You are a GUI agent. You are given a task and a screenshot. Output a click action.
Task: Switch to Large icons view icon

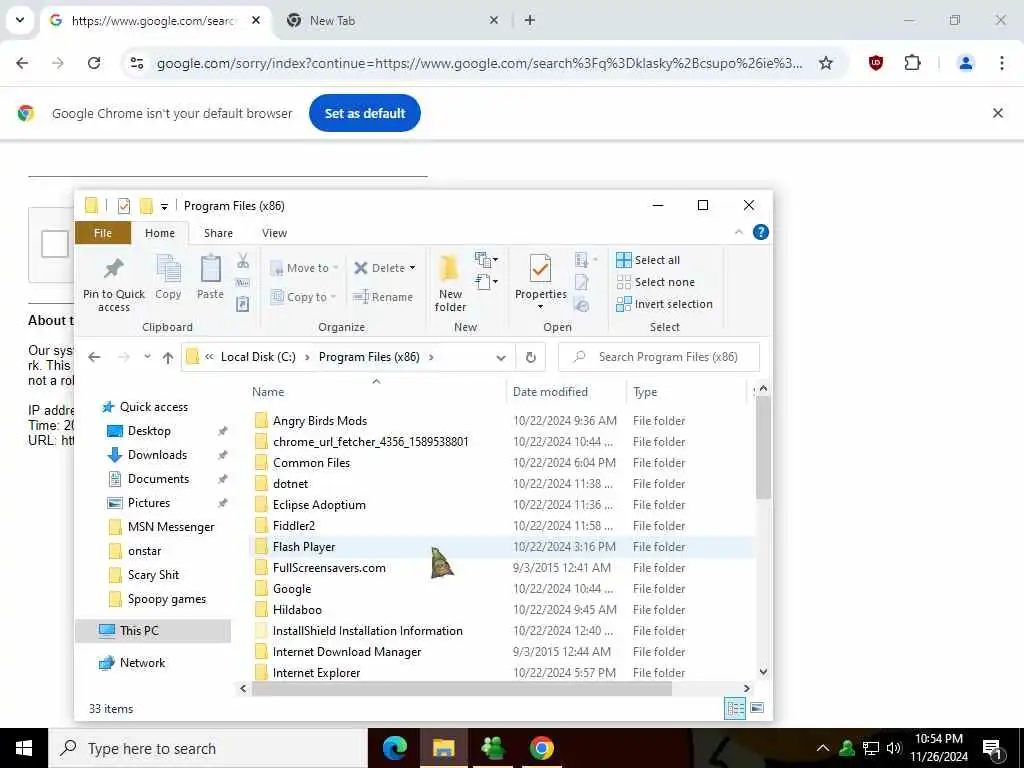pyautogui.click(x=758, y=708)
